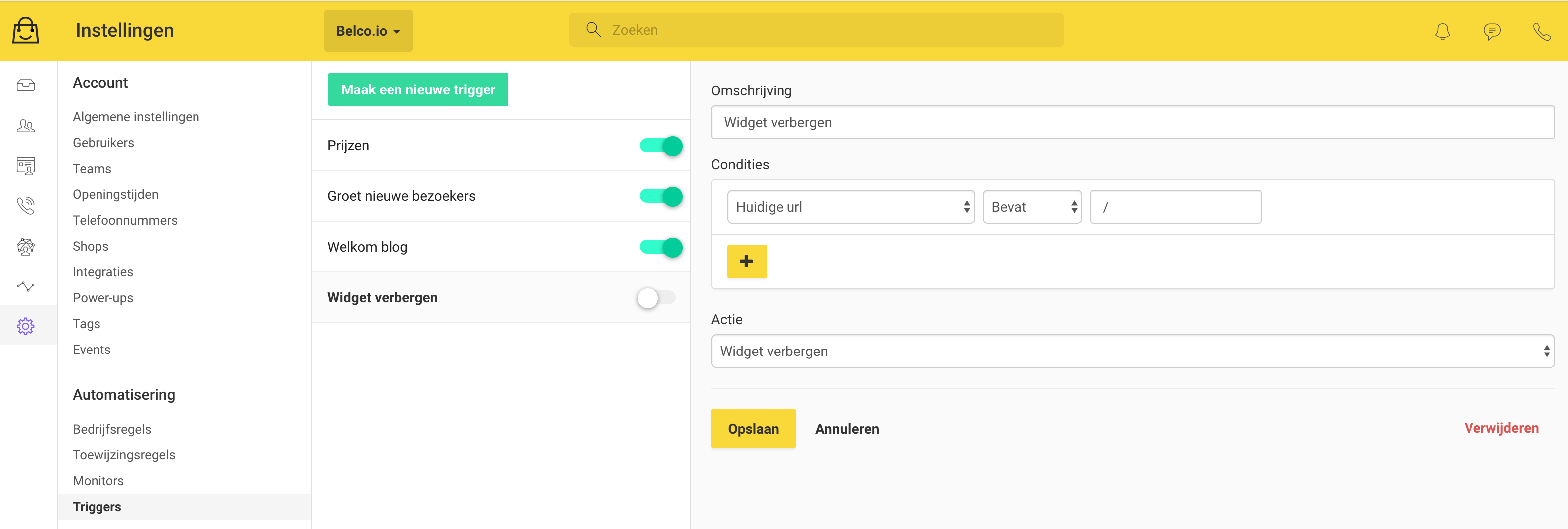
Task: Click the search magnifier icon
Action: point(593,30)
